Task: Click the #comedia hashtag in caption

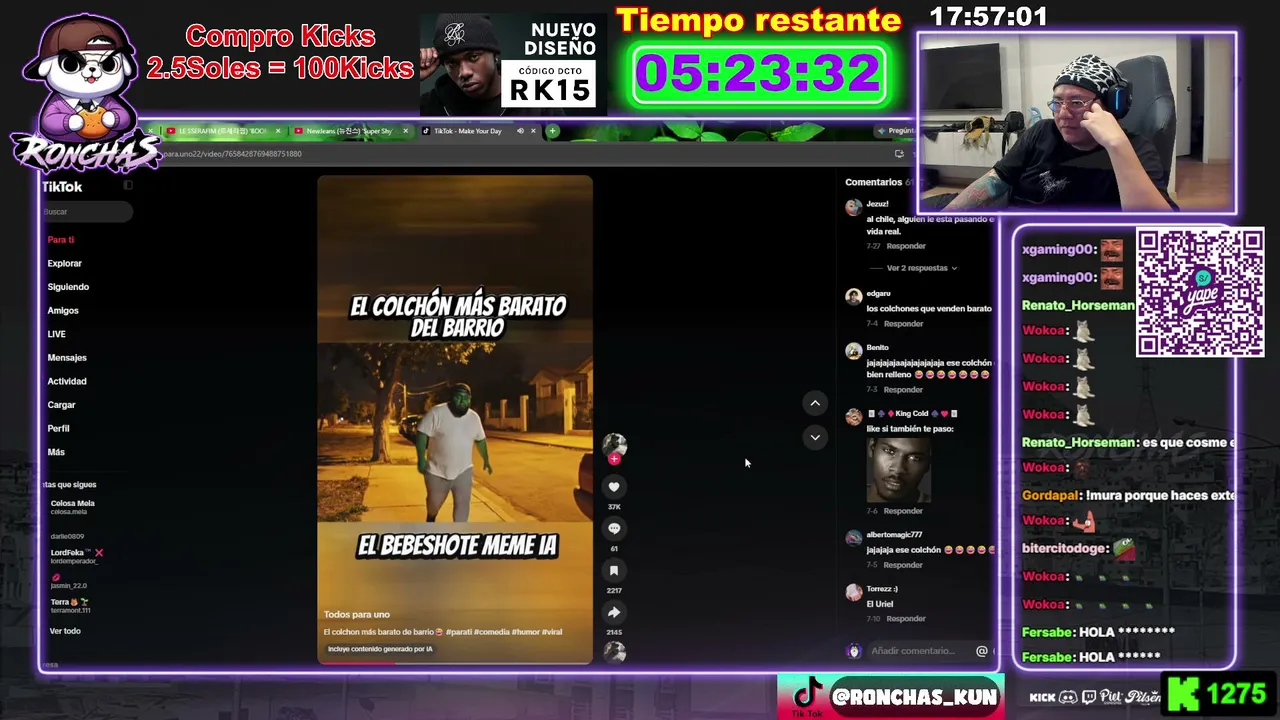Action: coord(492,632)
